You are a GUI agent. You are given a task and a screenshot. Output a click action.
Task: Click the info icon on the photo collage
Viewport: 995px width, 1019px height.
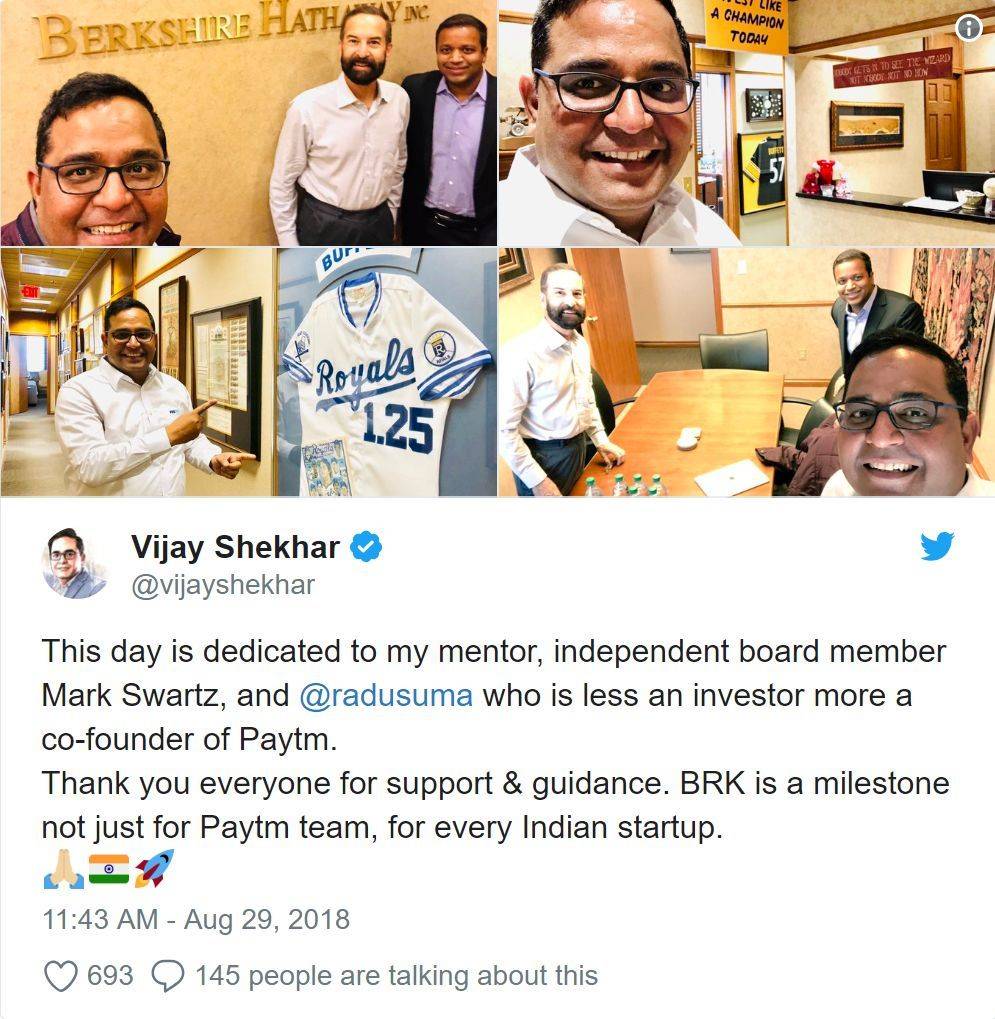[x=968, y=27]
